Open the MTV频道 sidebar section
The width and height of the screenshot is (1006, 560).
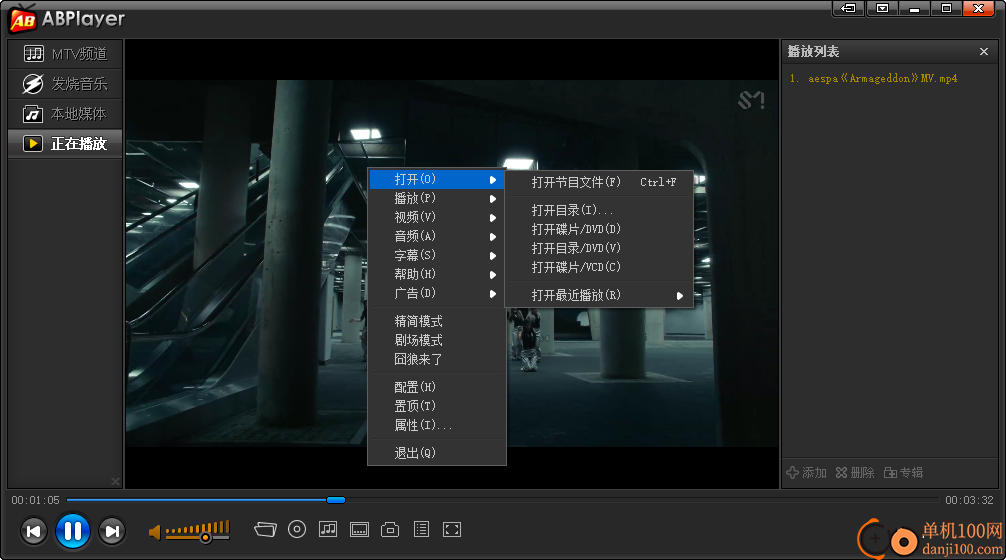[65, 54]
